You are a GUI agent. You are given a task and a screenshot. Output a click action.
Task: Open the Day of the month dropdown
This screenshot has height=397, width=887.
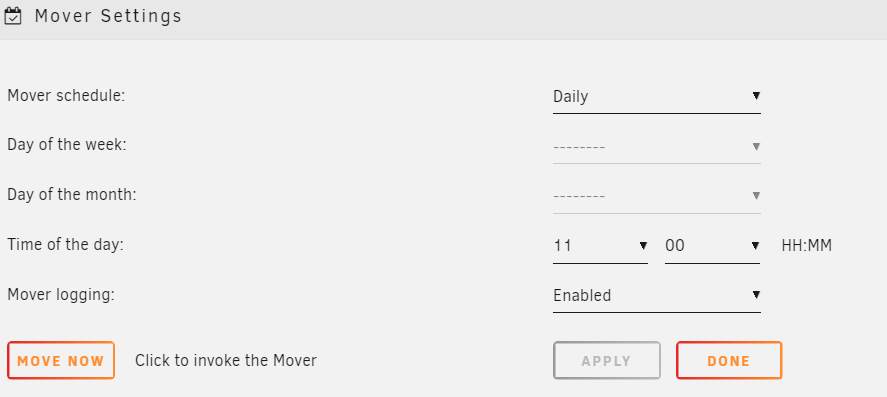click(x=657, y=196)
